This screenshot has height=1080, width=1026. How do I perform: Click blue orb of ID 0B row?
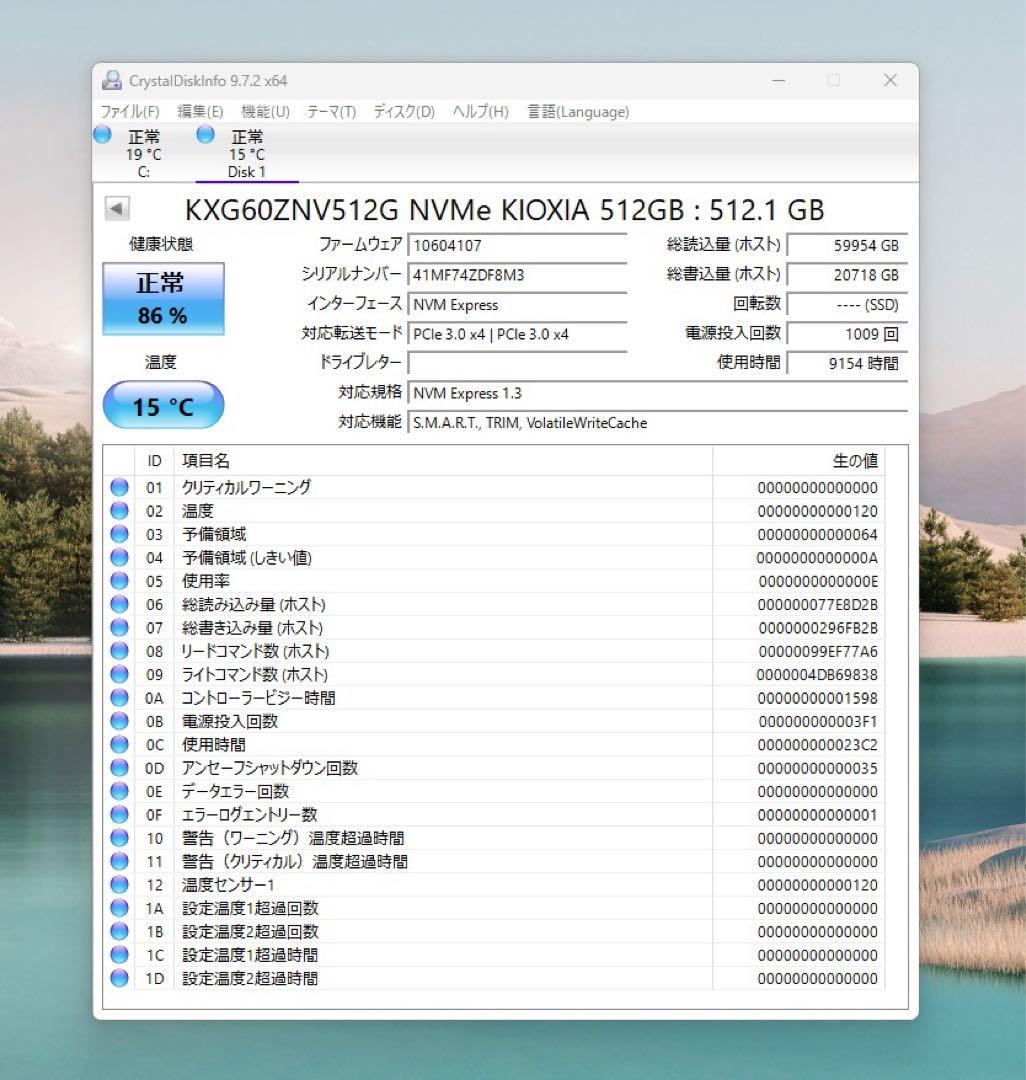coord(119,721)
